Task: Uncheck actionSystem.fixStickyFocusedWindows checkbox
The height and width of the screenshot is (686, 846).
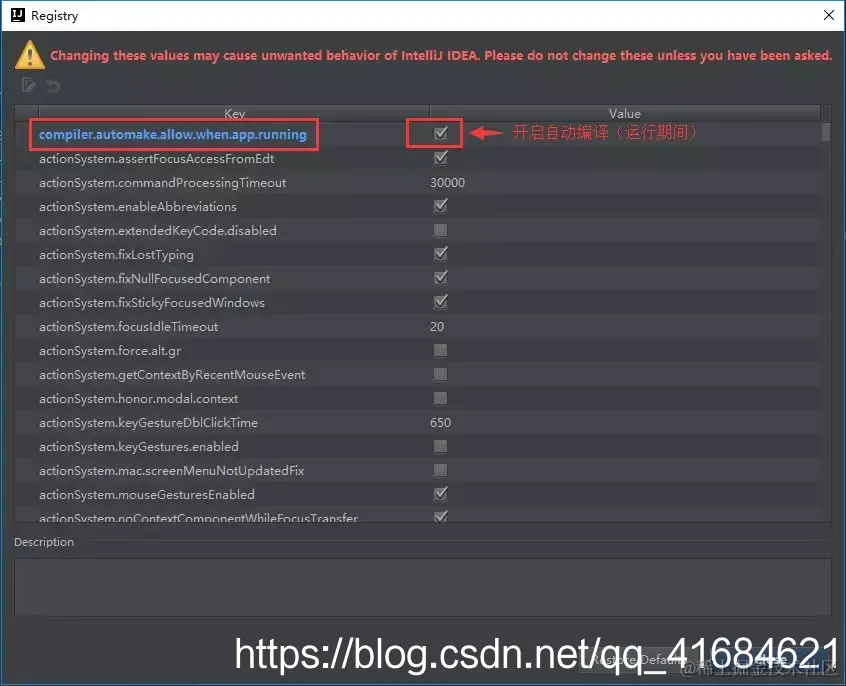Action: [x=441, y=302]
